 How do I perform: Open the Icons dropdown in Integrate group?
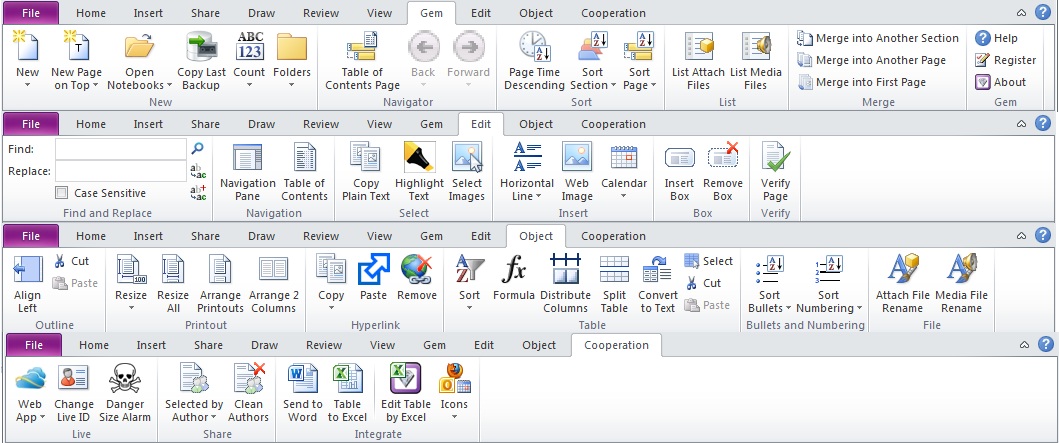[x=454, y=417]
